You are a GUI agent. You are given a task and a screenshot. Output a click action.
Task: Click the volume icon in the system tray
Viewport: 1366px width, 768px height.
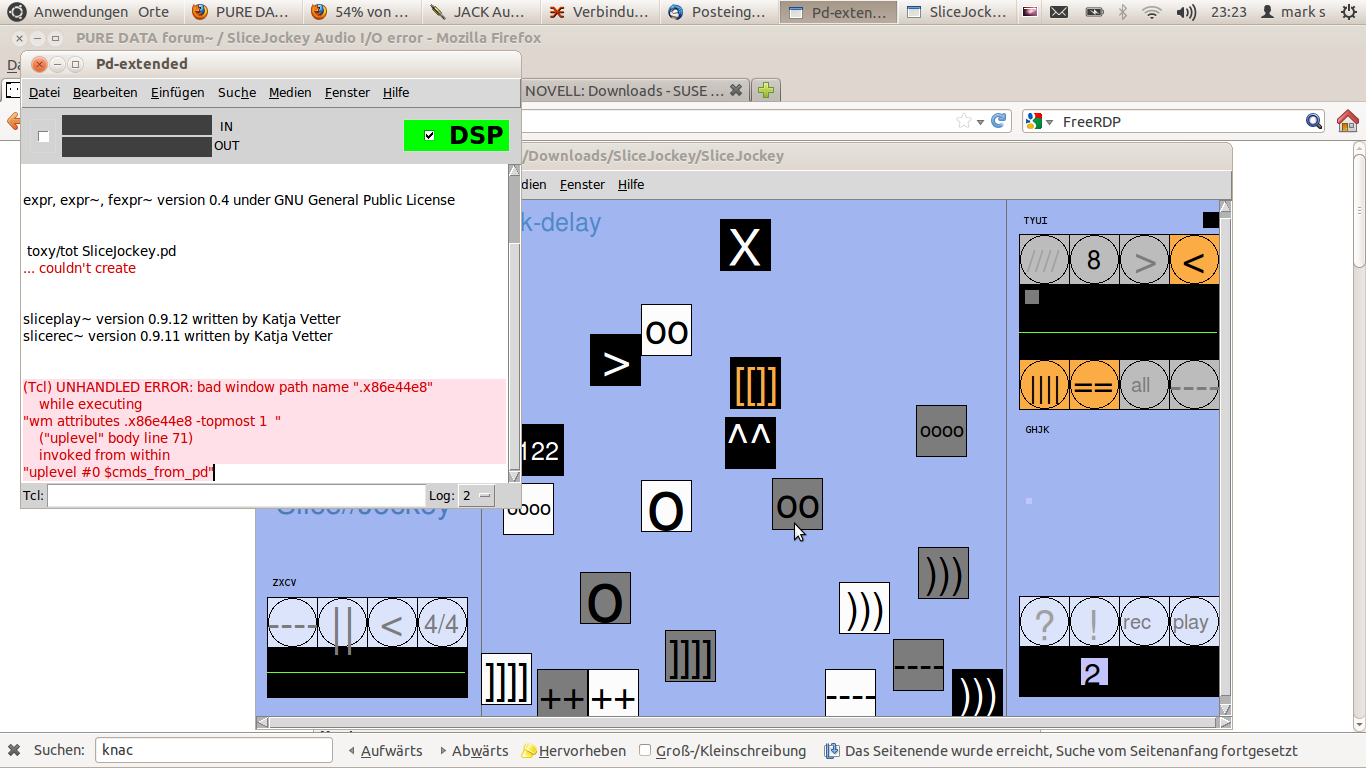pyautogui.click(x=1186, y=12)
